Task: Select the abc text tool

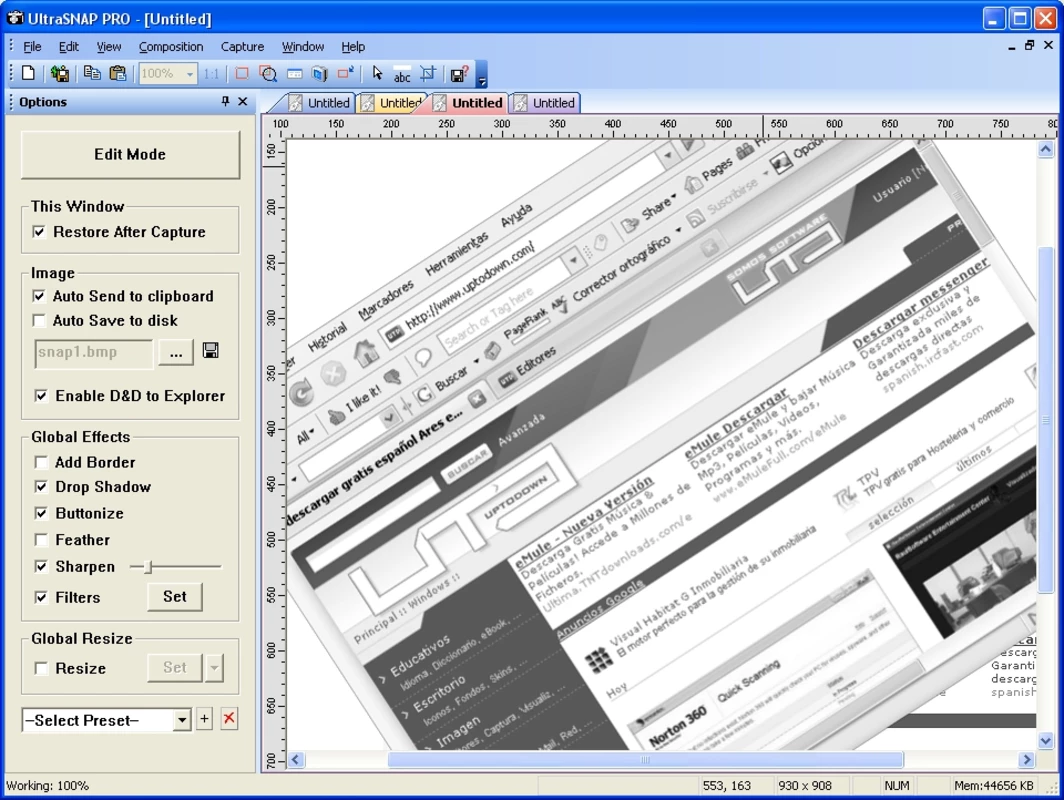Action: point(402,74)
